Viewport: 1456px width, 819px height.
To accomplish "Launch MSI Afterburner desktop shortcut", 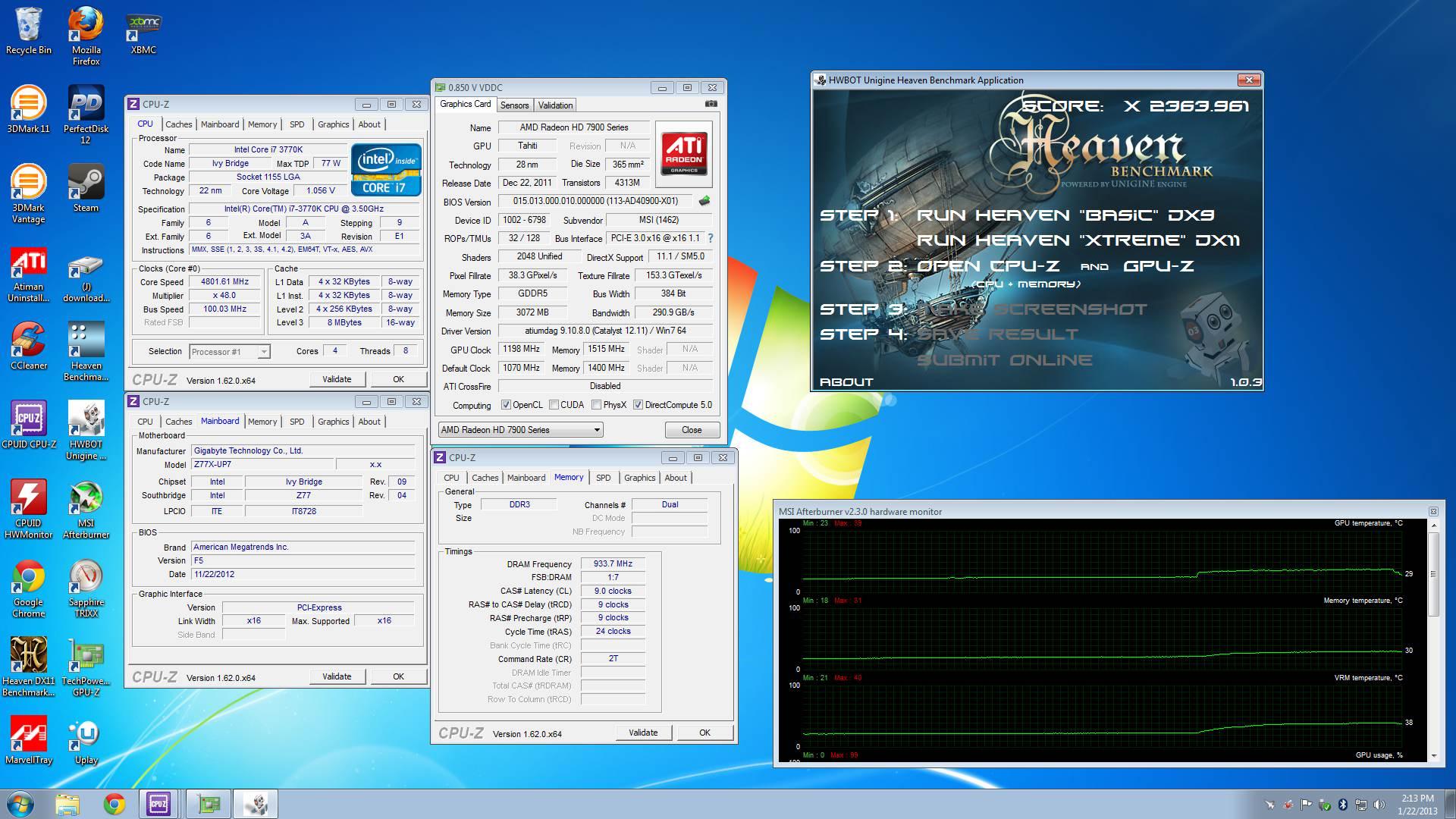I will (x=86, y=510).
